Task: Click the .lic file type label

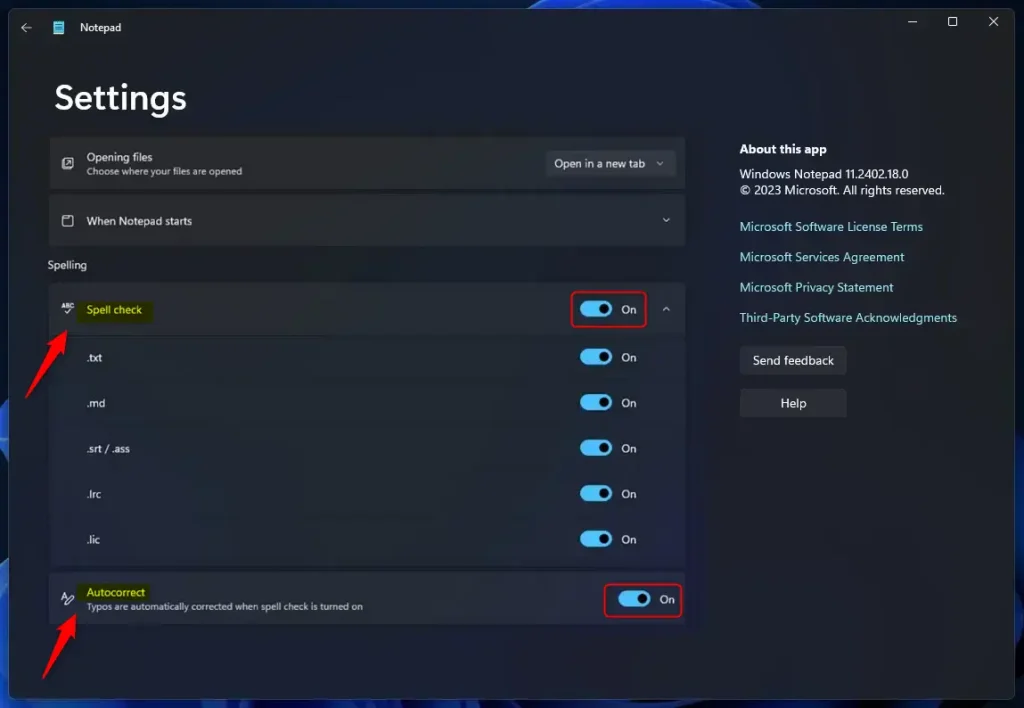Action: [x=93, y=539]
